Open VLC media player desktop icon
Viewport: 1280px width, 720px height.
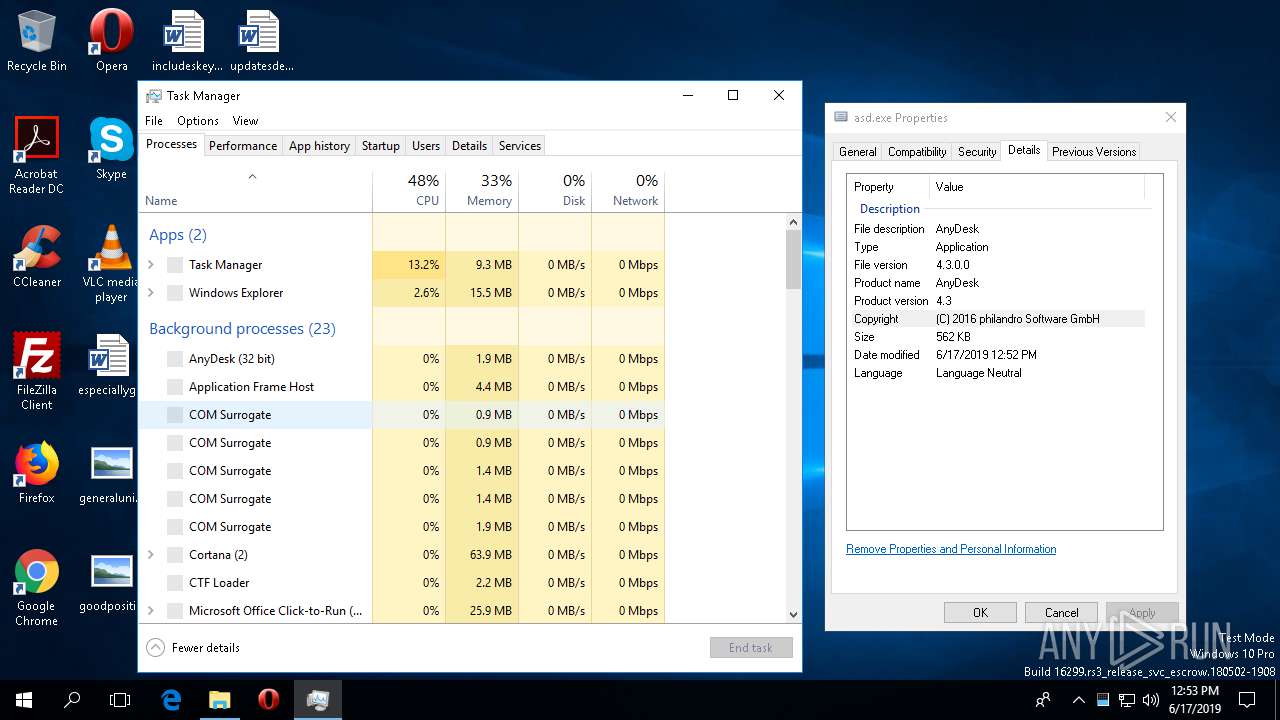point(111,264)
